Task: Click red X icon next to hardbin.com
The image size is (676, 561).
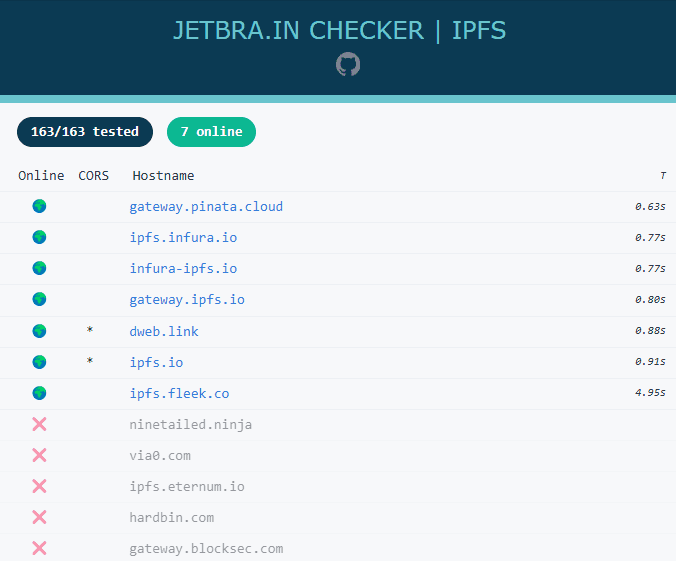Action: tap(39, 517)
